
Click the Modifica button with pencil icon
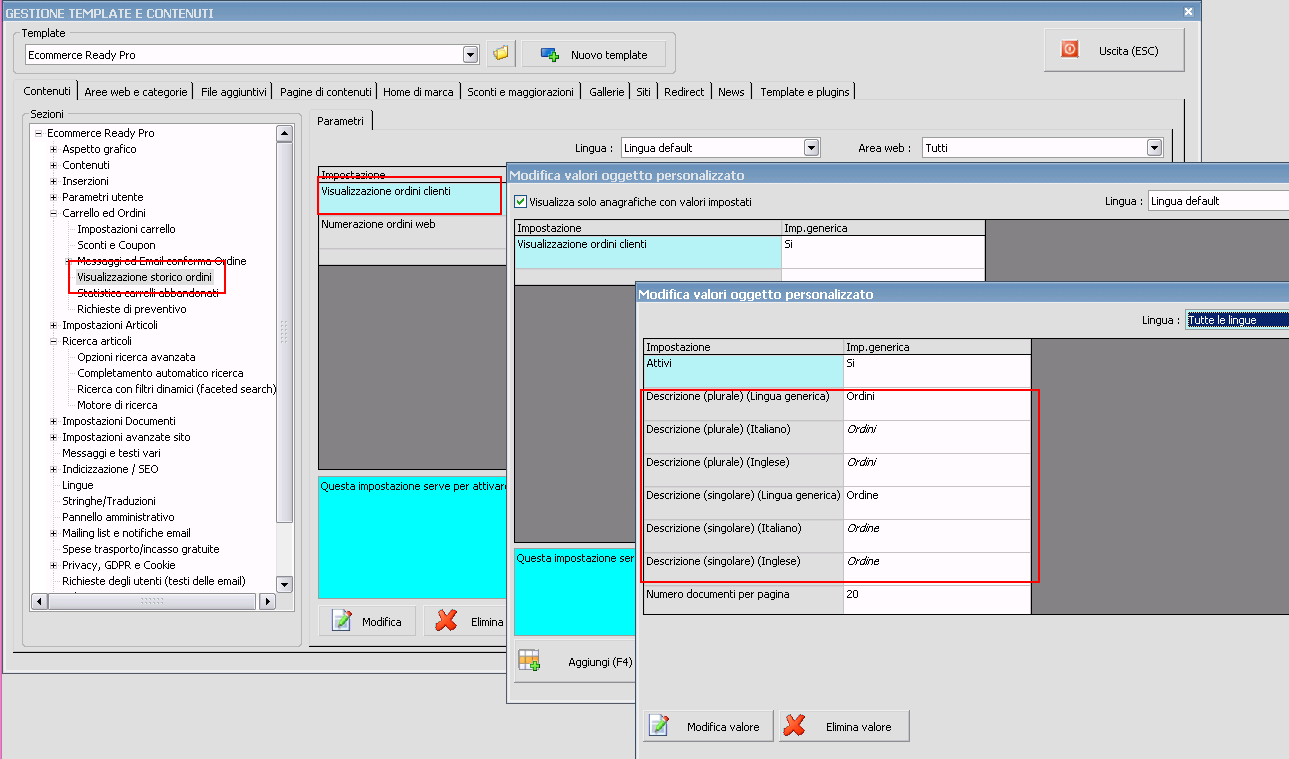pyautogui.click(x=366, y=621)
